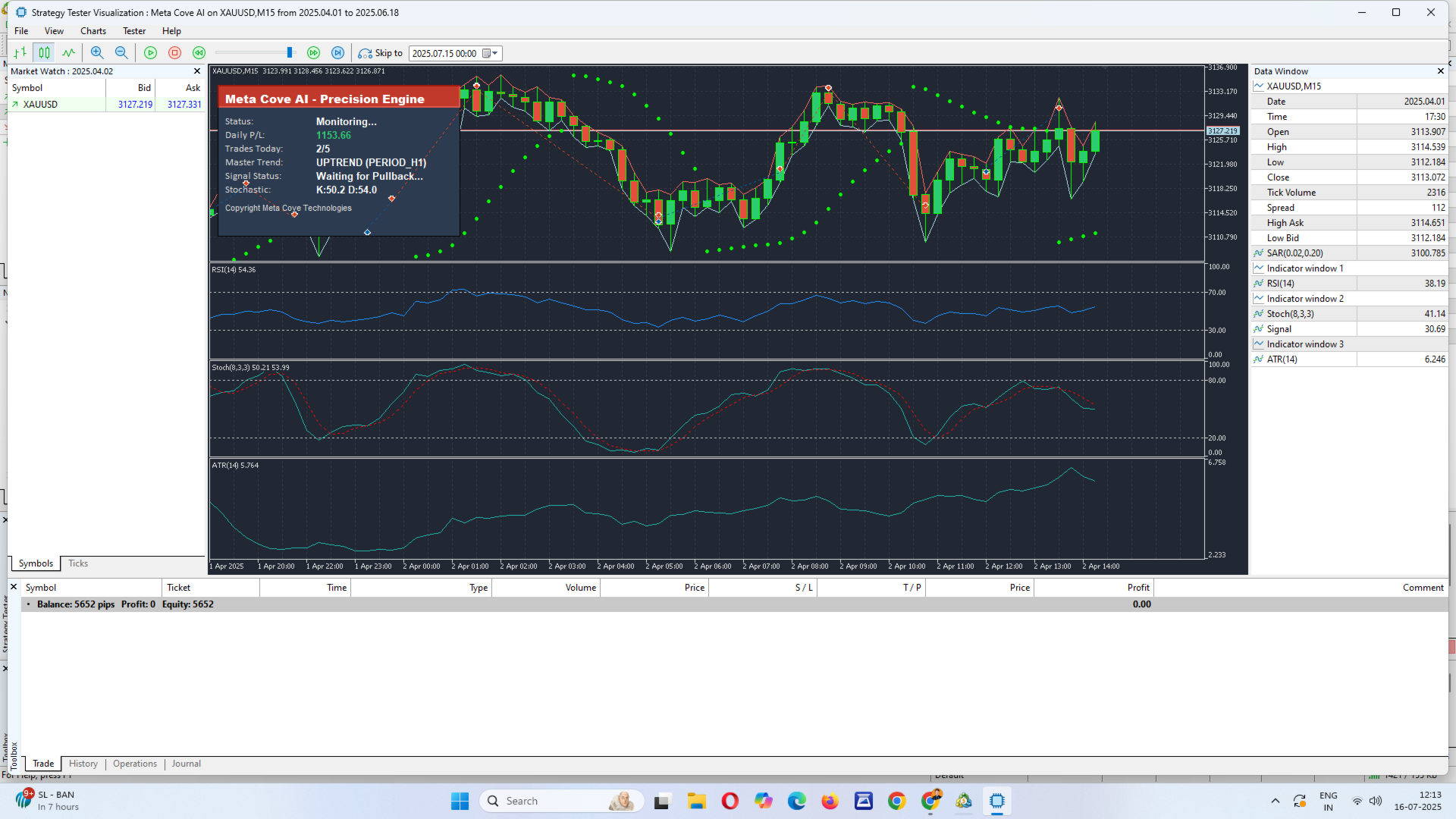This screenshot has width=1456, height=819.
Task: Zoom out on the chart
Action: coord(121,53)
